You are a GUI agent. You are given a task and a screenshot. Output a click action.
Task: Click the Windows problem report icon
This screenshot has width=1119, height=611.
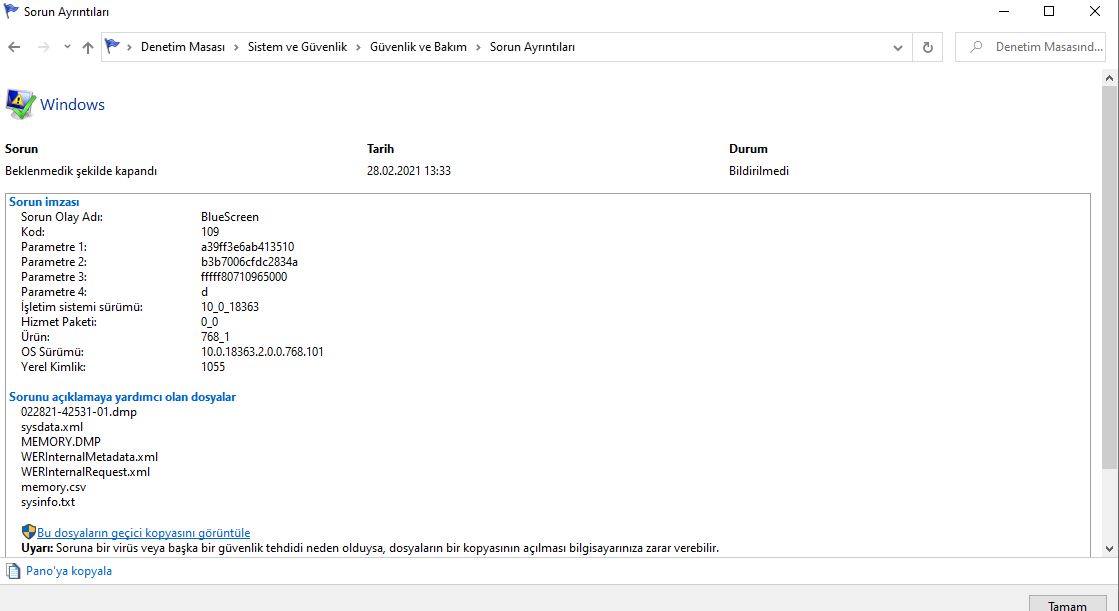20,104
